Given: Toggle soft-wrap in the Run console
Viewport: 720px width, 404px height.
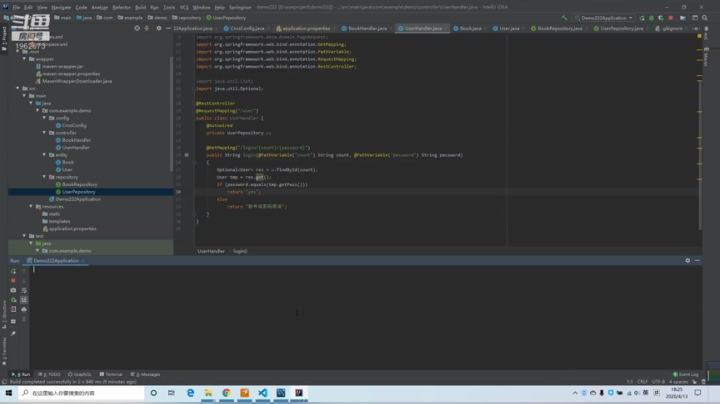Looking at the screenshot, I should click(x=24, y=290).
